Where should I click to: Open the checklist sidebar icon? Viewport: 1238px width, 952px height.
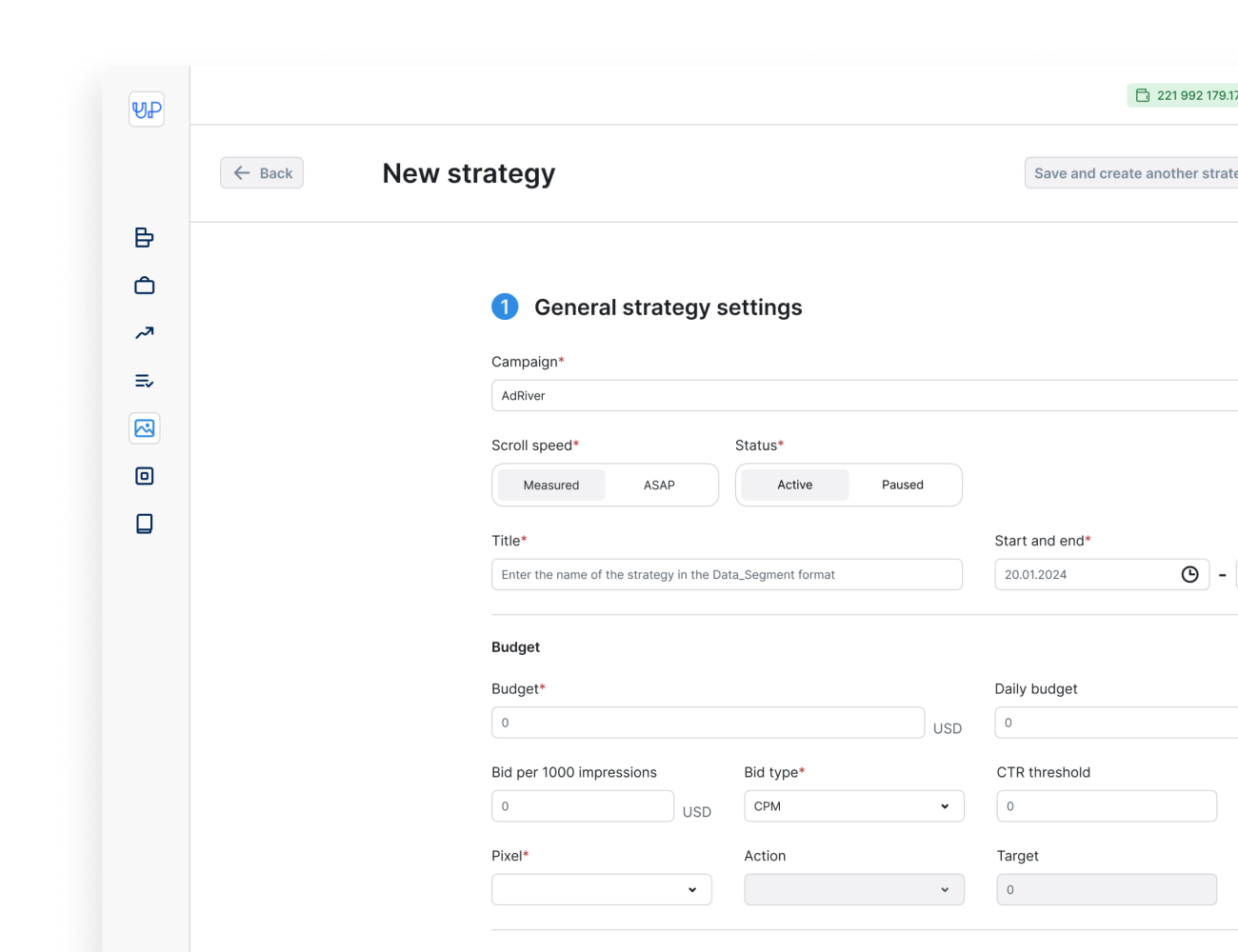(145, 381)
